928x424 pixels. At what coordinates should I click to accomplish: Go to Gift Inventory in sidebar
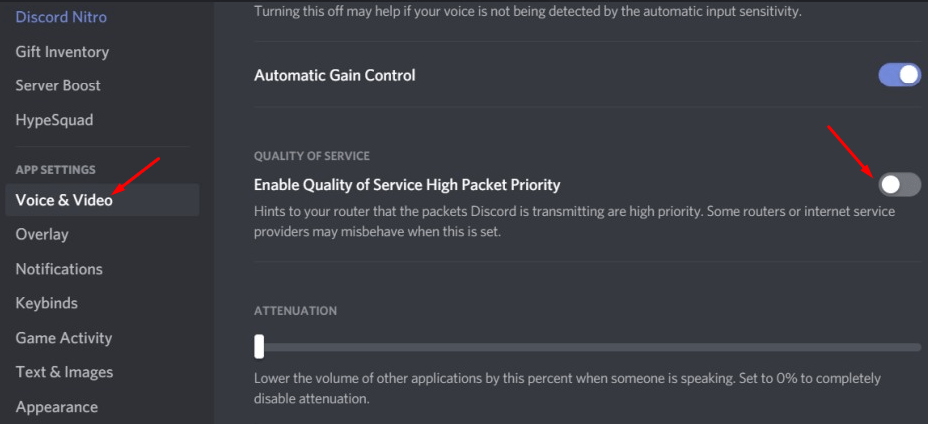pyautogui.click(x=62, y=51)
